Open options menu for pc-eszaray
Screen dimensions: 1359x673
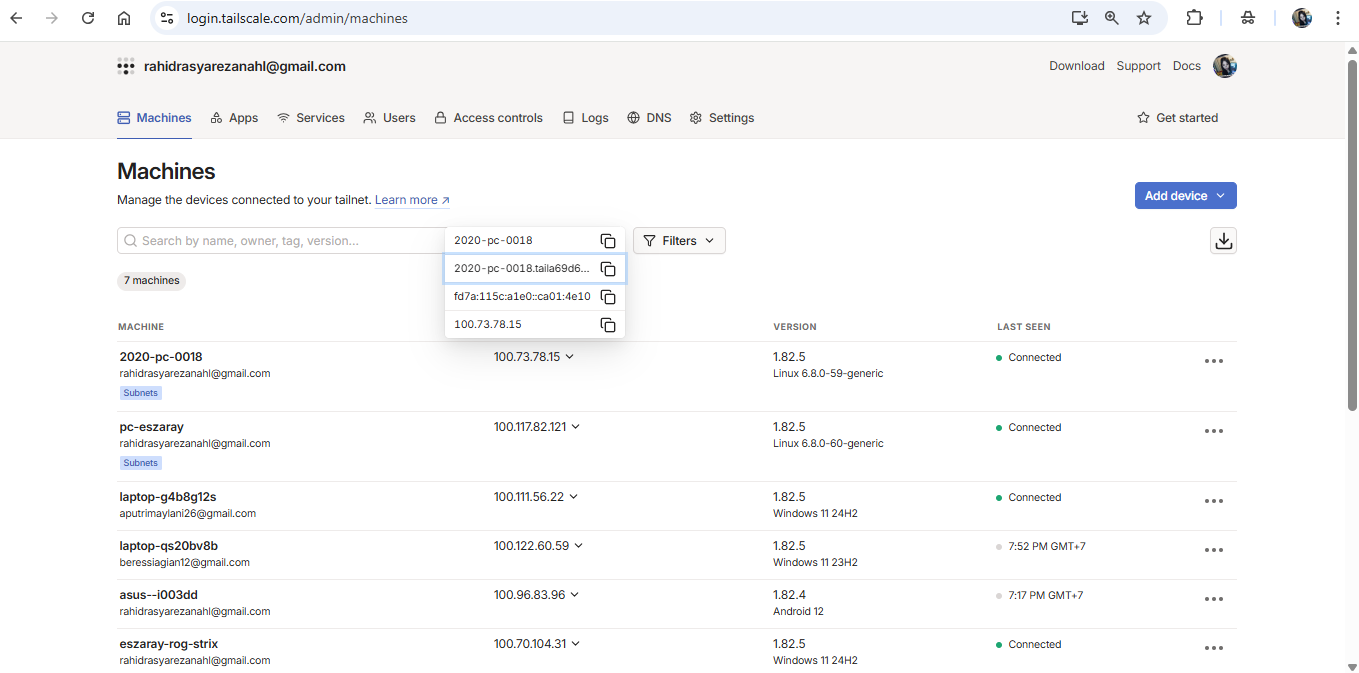1214,432
